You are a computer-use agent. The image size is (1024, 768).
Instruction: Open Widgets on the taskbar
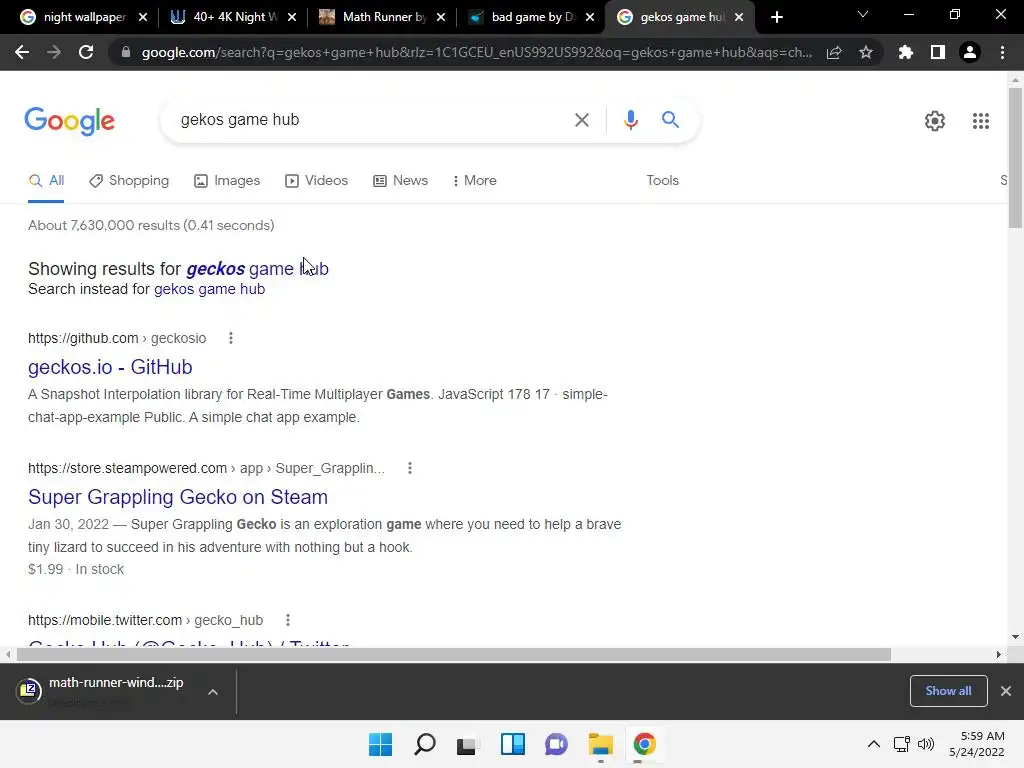point(513,744)
